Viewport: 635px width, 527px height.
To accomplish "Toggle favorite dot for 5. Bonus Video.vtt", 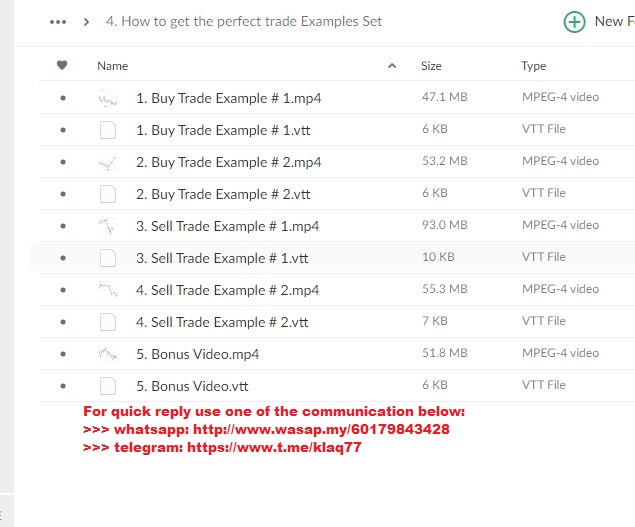I will (x=63, y=386).
